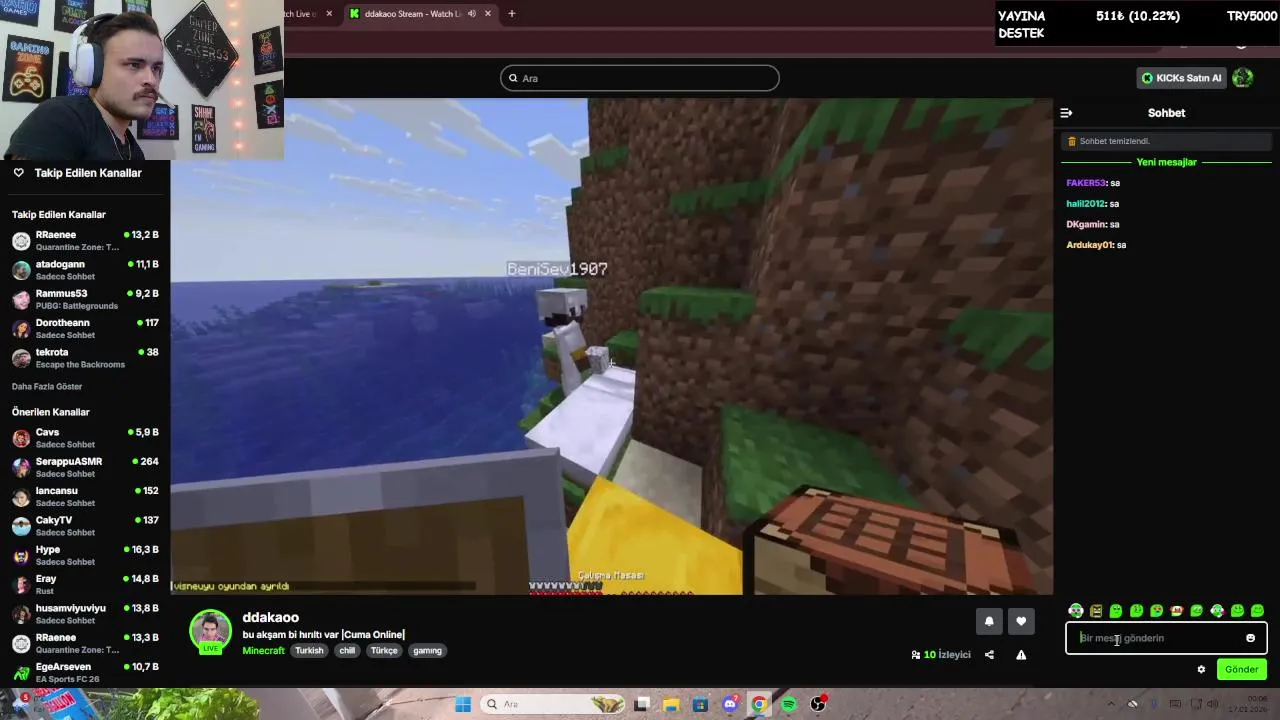Open OBS Studio from taskbar
Image resolution: width=1280 pixels, height=720 pixels.
[818, 704]
